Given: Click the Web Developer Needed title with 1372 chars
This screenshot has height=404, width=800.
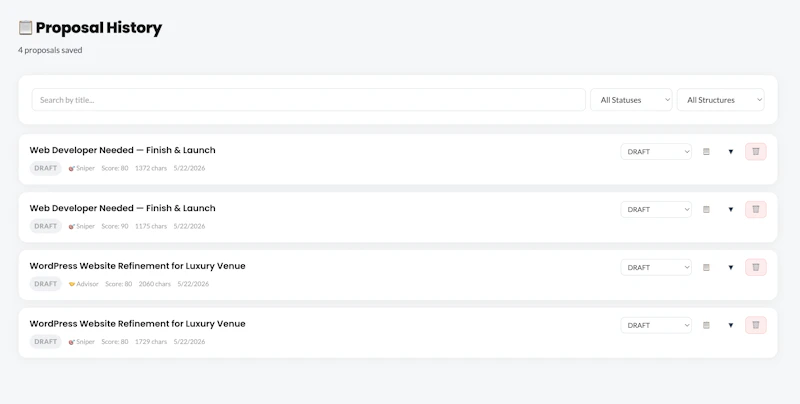Looking at the screenshot, I should [122, 150].
